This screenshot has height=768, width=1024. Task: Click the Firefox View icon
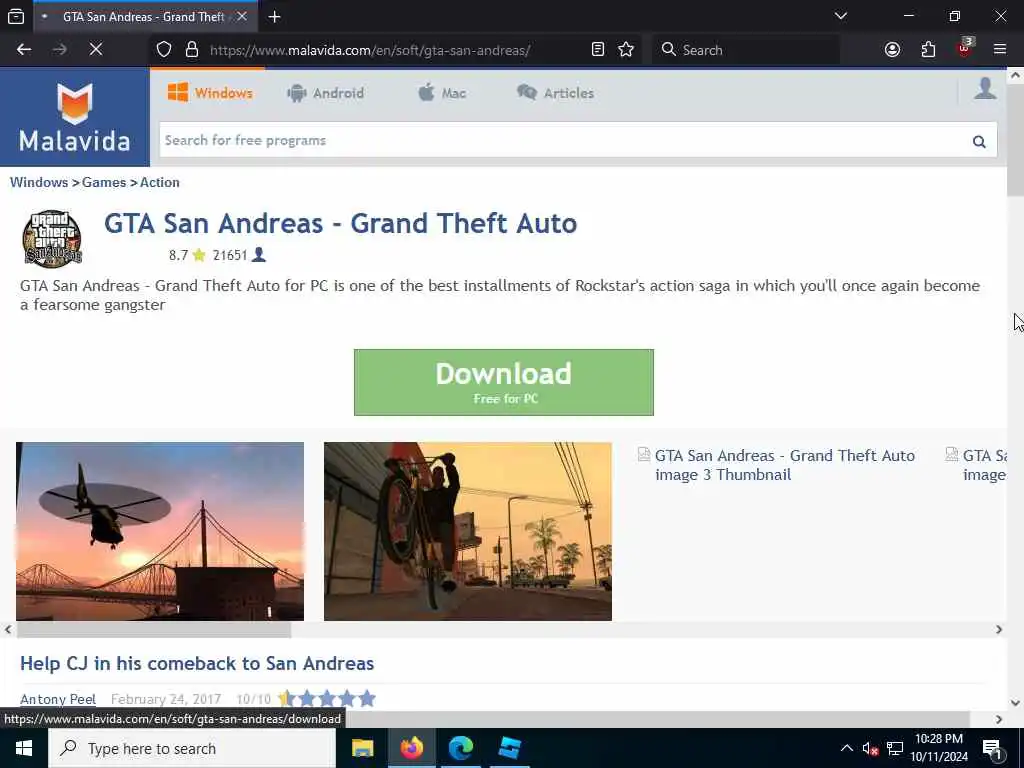[16, 16]
